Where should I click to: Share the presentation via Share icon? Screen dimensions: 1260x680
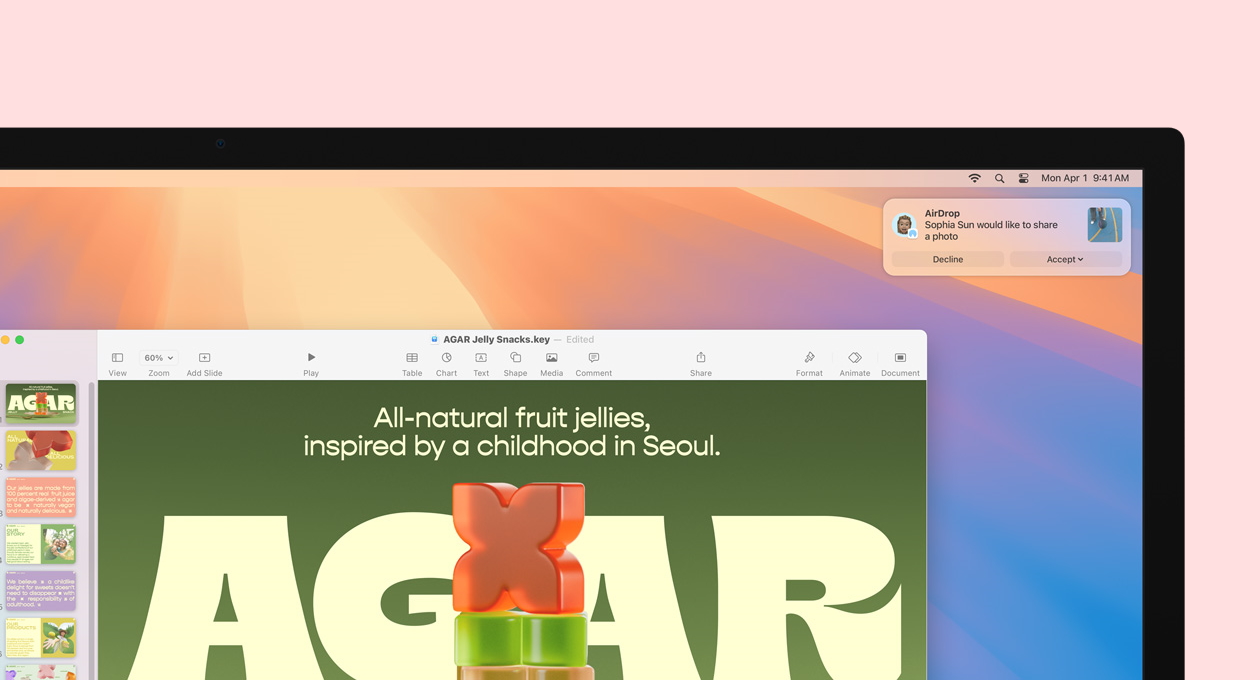[x=701, y=363]
